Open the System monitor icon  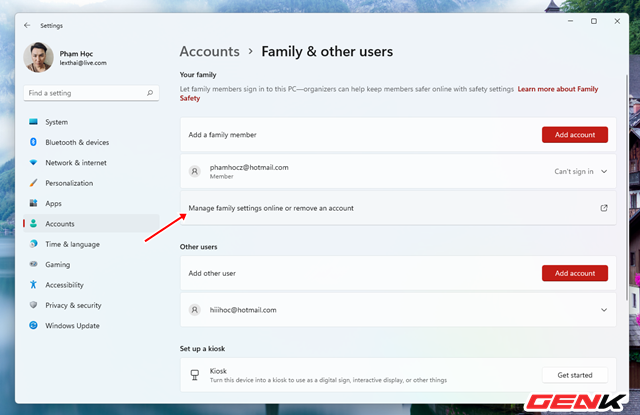(x=33, y=122)
